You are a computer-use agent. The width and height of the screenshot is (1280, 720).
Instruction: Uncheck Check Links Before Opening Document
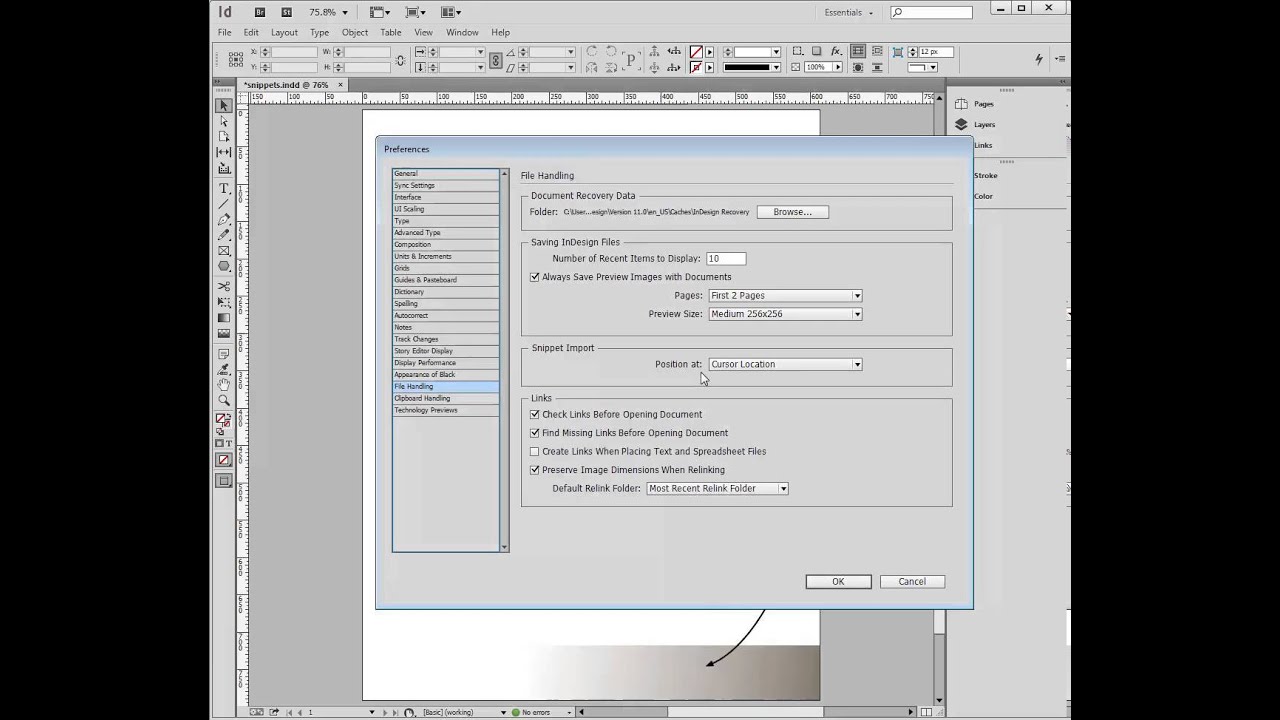[x=535, y=414]
